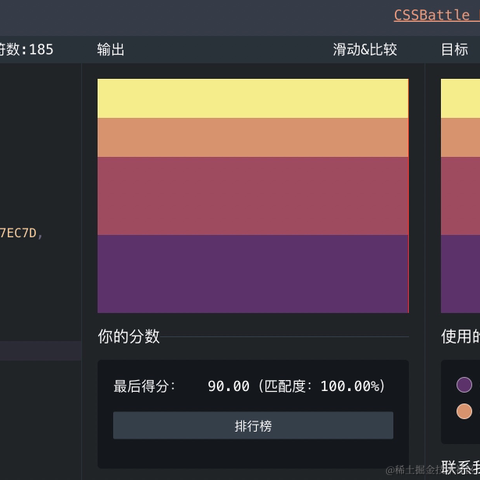Click the 匹配度 100.00% match text
Image resolution: width=480 pixels, height=480 pixels.
point(322,386)
